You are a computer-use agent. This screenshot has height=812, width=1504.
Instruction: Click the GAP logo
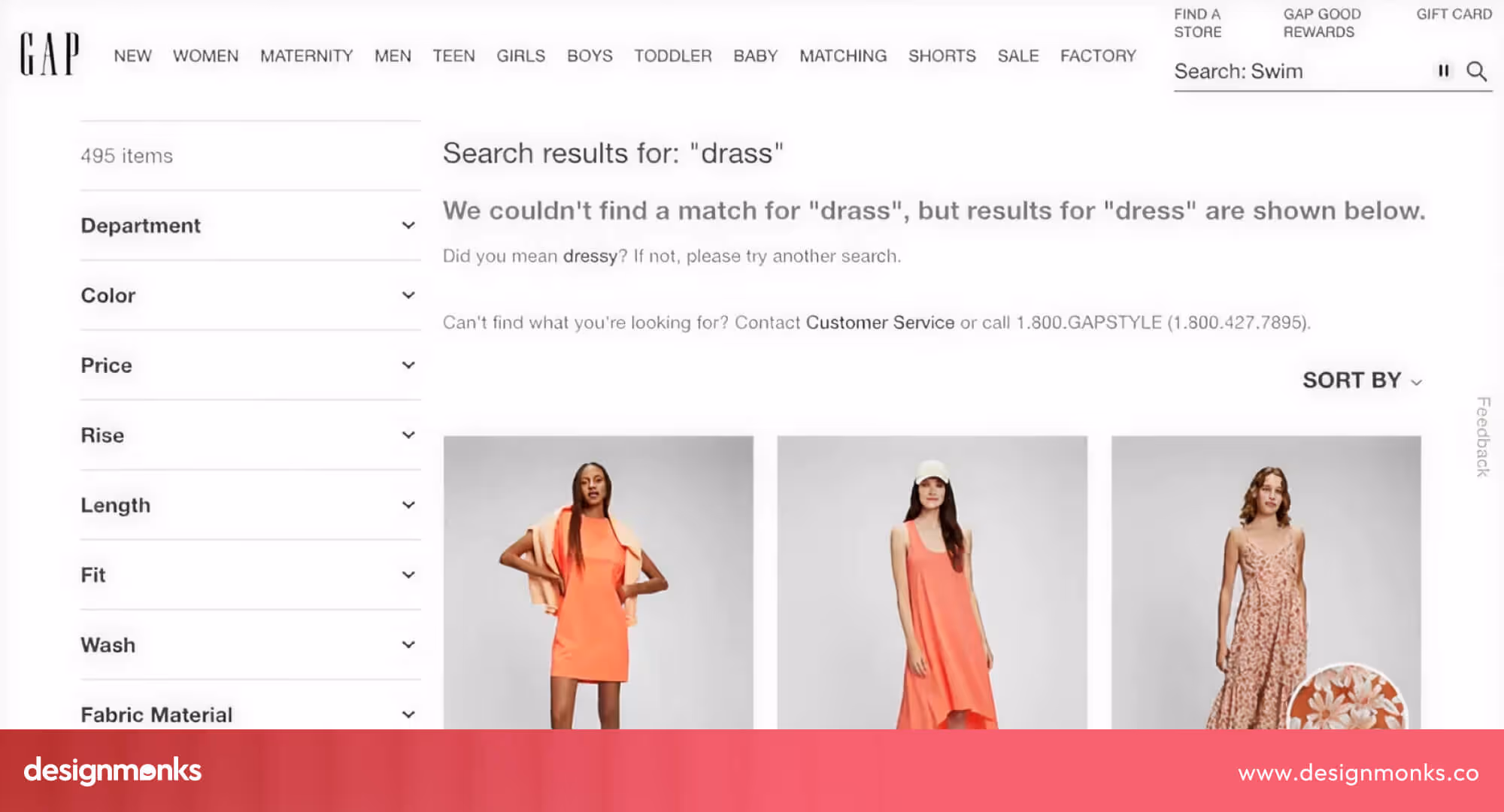(x=50, y=54)
